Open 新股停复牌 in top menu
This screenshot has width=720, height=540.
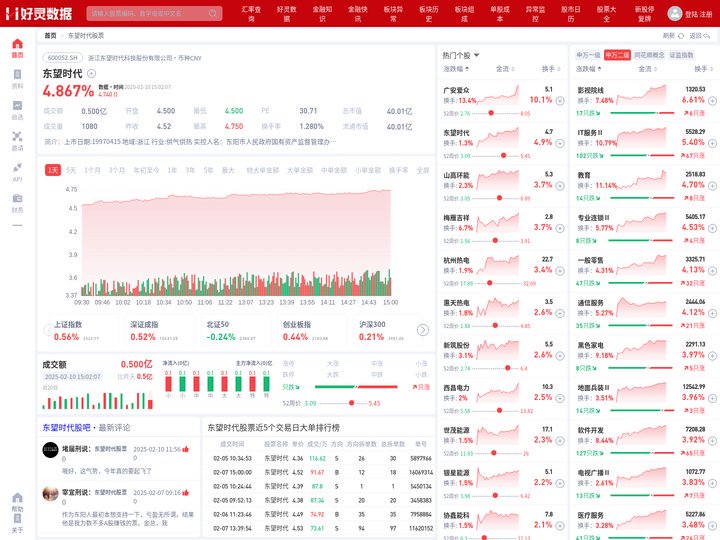644,14
